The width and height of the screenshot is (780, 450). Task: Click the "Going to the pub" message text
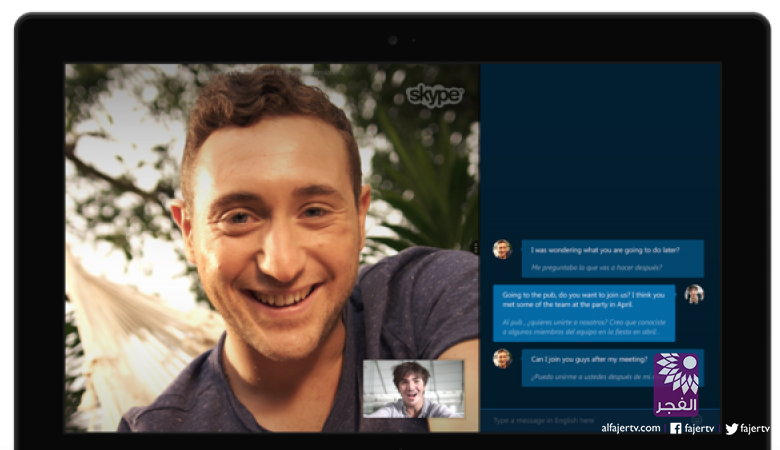(x=583, y=301)
